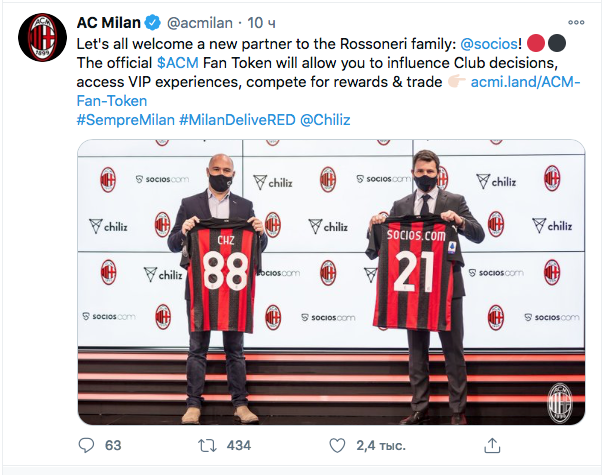Reply to the AC Milan tweet

point(85,444)
